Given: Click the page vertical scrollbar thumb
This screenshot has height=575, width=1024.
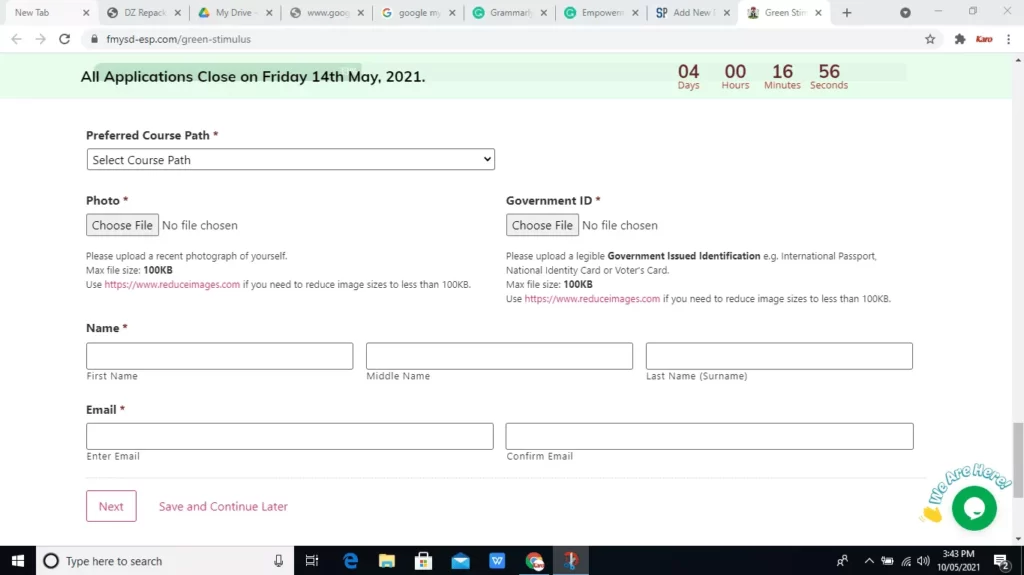Looking at the screenshot, I should (x=1017, y=461).
